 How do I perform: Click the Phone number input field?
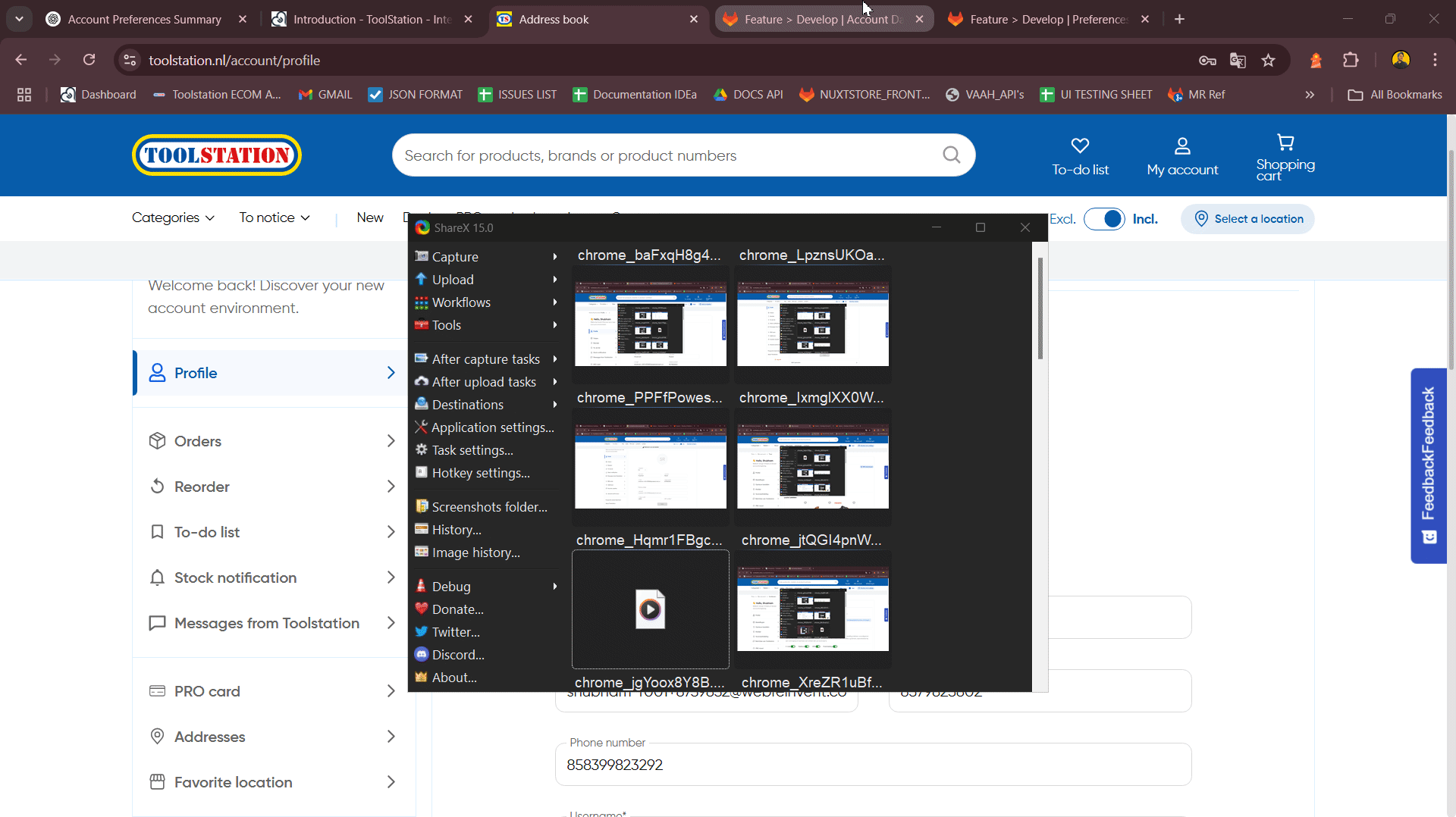coord(872,765)
